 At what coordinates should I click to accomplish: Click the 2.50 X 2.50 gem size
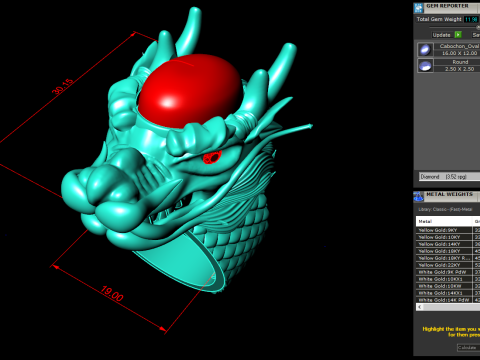pyautogui.click(x=459, y=69)
